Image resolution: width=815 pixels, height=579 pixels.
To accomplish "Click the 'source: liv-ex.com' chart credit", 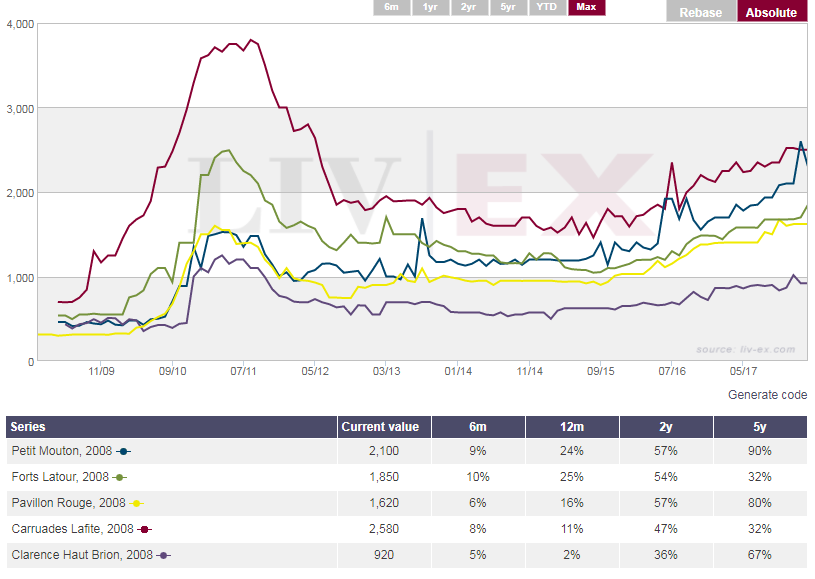I will (746, 349).
